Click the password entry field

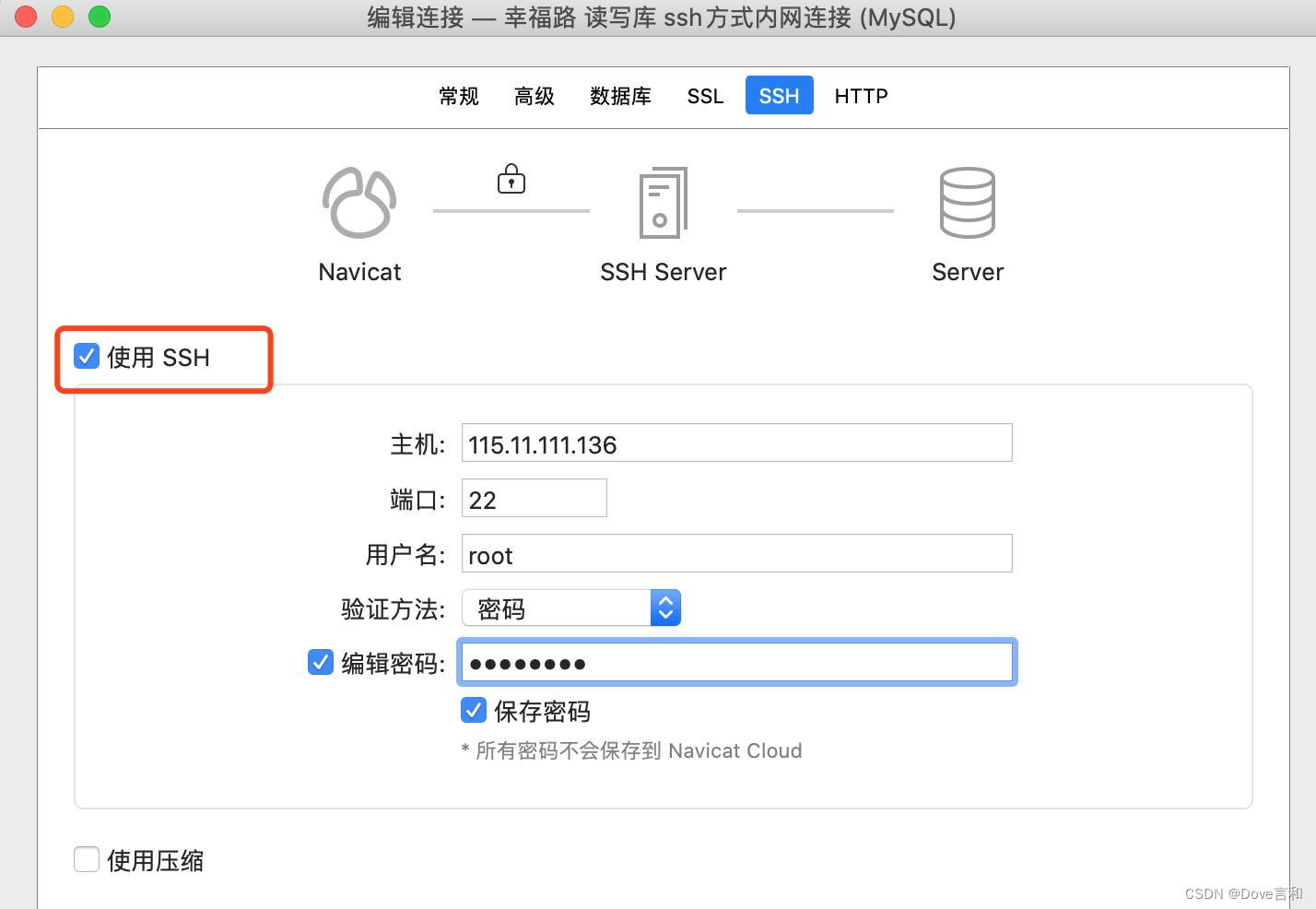[x=734, y=662]
